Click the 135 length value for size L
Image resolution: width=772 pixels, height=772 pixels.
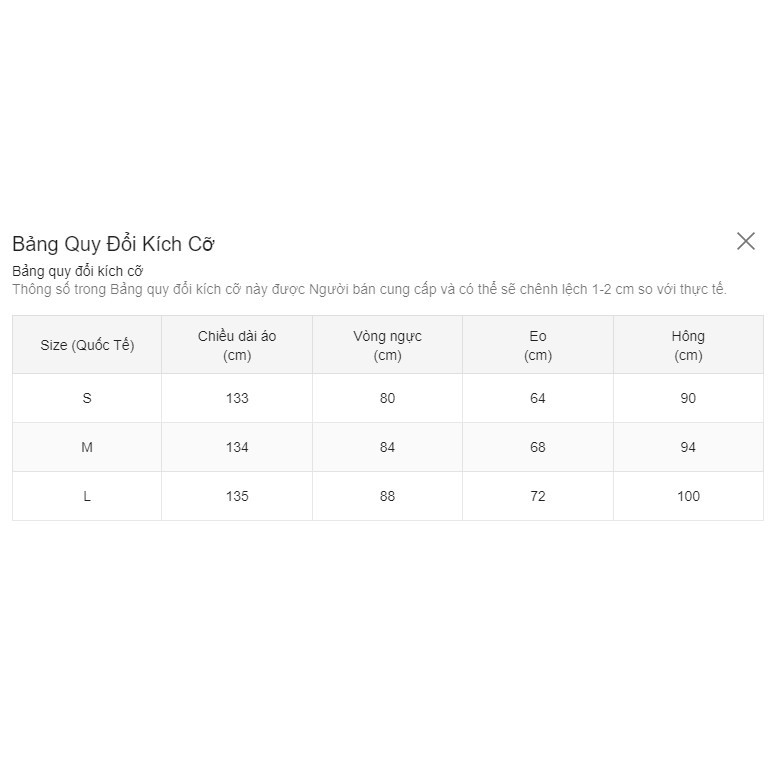[x=237, y=496]
